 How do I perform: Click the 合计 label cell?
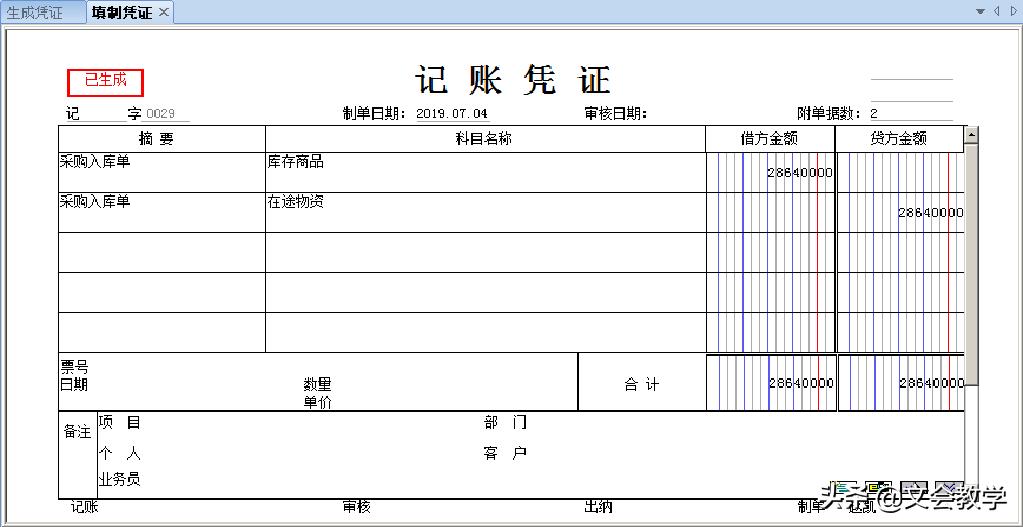642,383
